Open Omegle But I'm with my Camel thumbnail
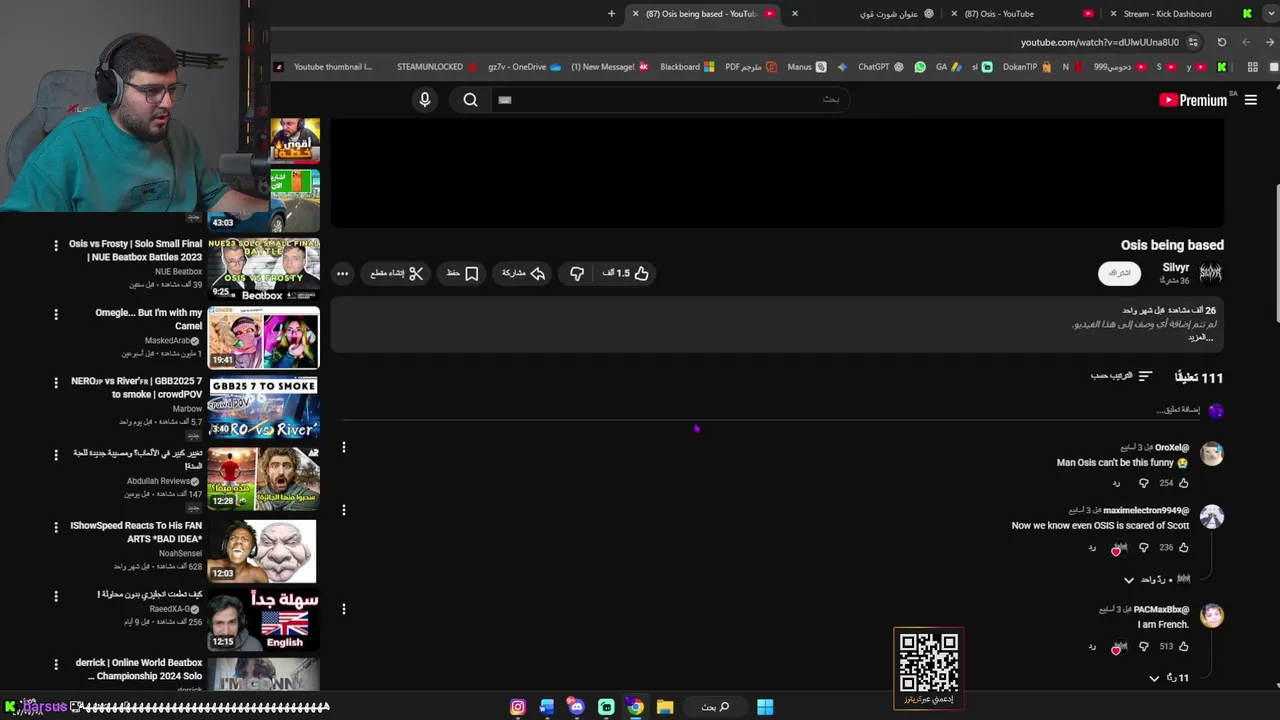 pos(264,338)
